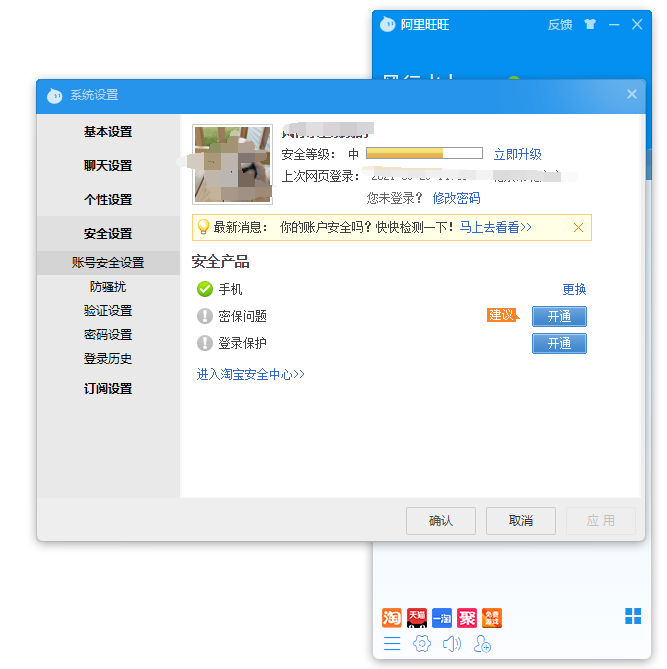This screenshot has width=667, height=669.
Task: Select the 基本设置 category
Action: [x=108, y=132]
